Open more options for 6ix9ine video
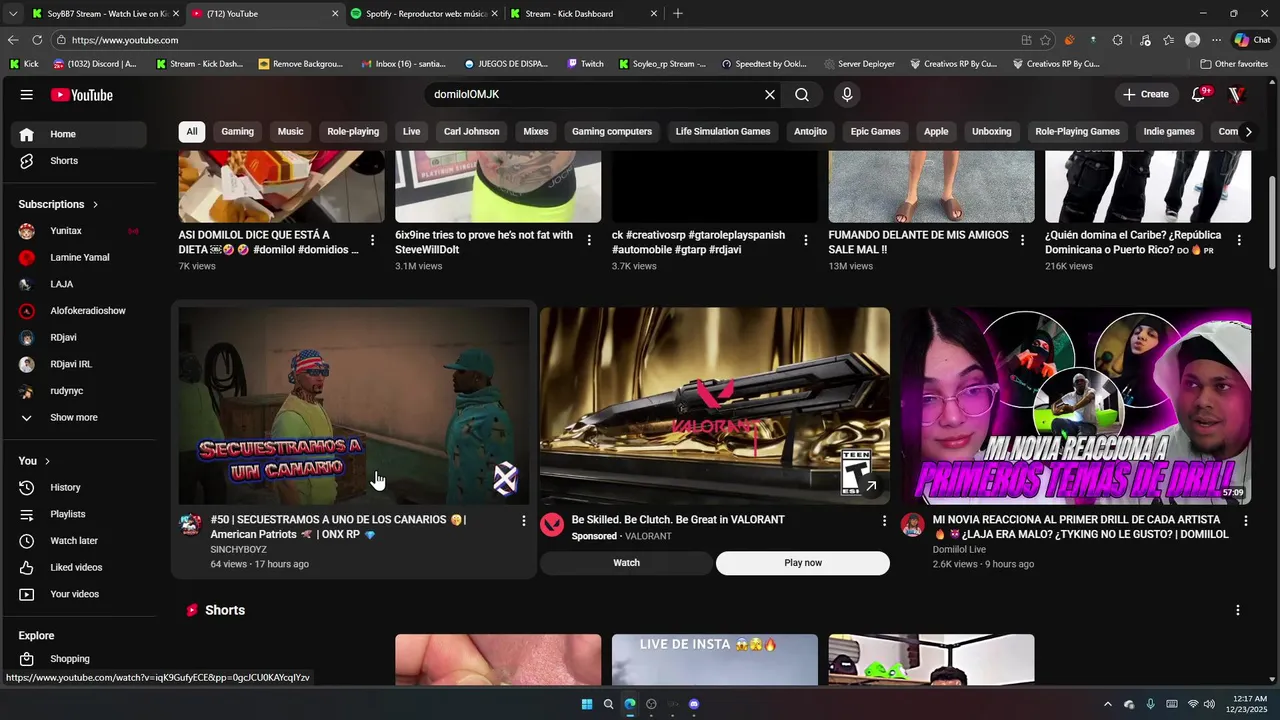This screenshot has width=1280, height=720. (589, 240)
